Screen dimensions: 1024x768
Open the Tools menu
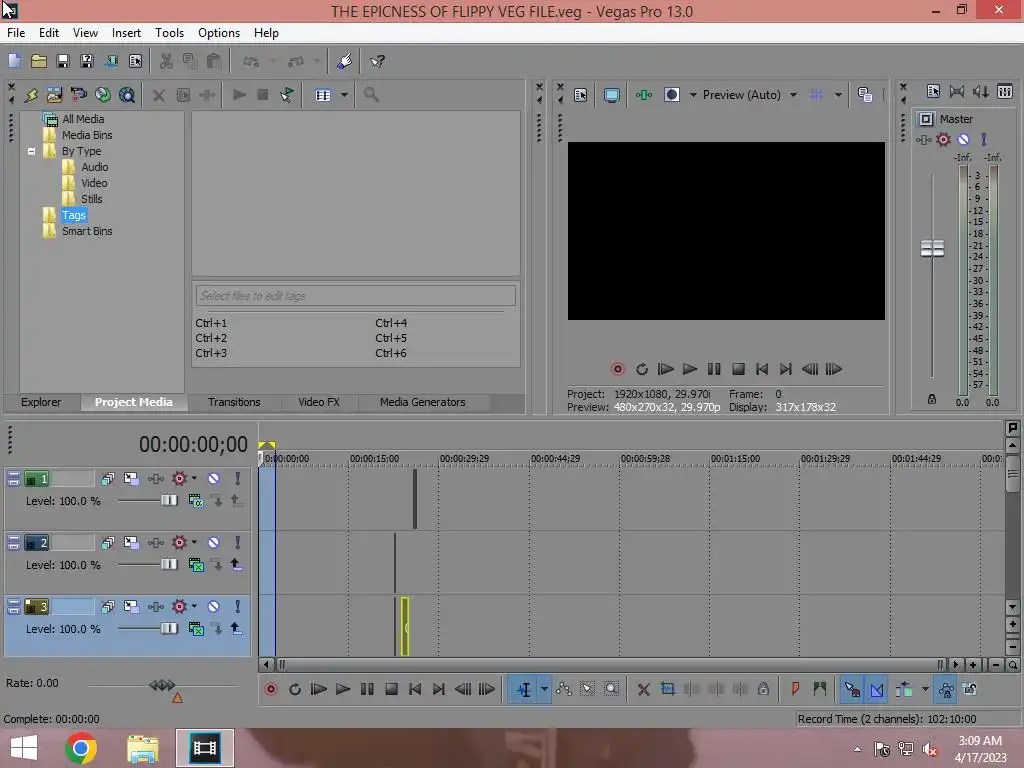click(x=169, y=33)
